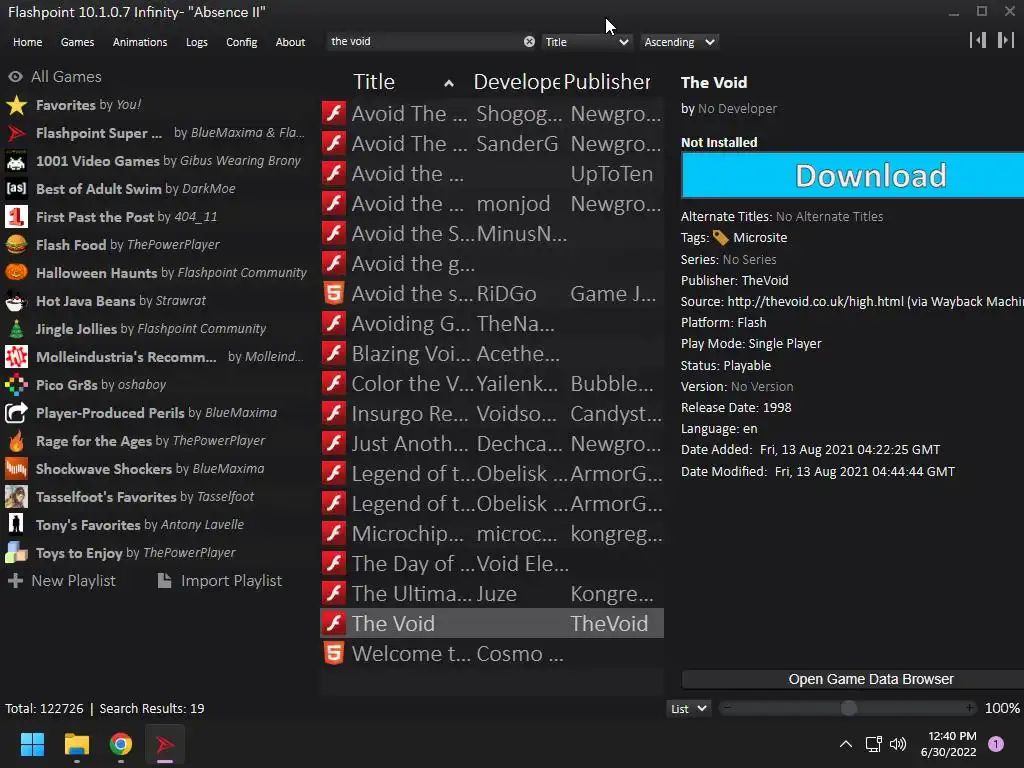The image size is (1024, 768).
Task: Open the List layout dropdown
Action: (688, 709)
